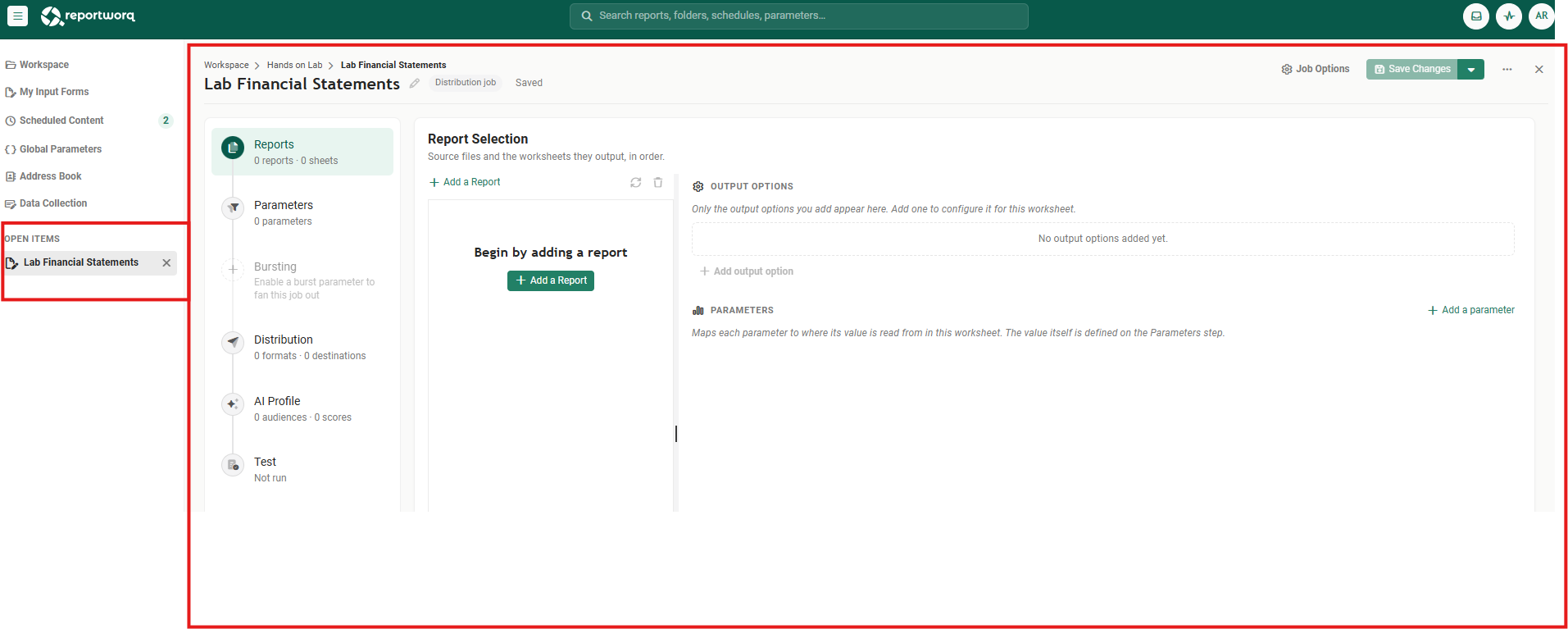Image resolution: width=1568 pixels, height=629 pixels.
Task: Select Lab Financial Statements open item
Action: (90, 263)
